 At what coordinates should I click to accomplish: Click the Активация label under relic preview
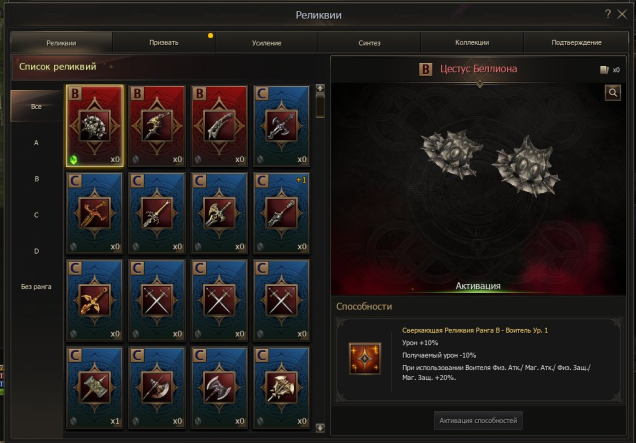(x=478, y=286)
